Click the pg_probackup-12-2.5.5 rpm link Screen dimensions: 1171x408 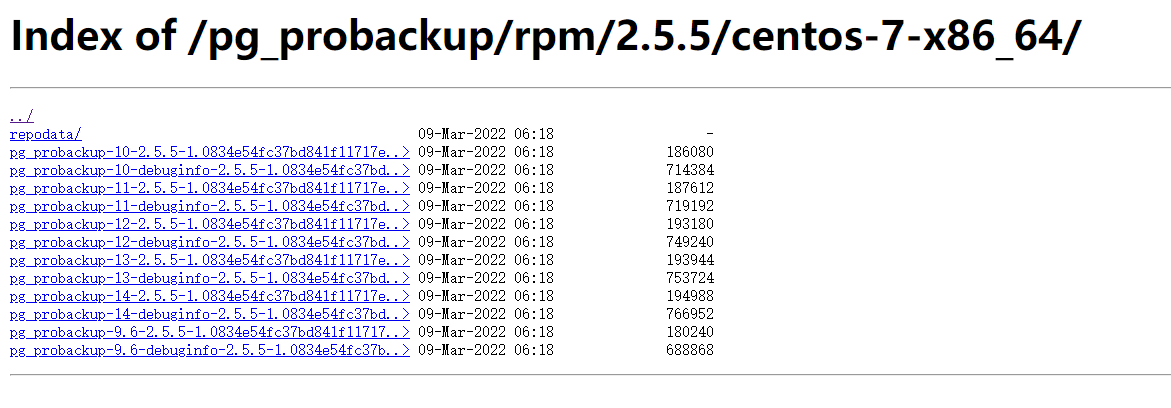click(210, 224)
